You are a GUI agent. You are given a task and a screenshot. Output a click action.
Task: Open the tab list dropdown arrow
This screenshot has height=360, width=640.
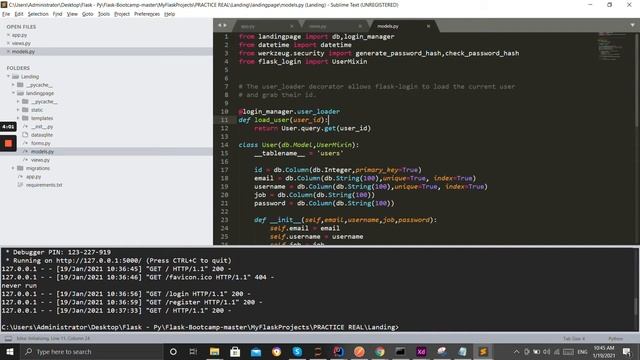(632, 25)
